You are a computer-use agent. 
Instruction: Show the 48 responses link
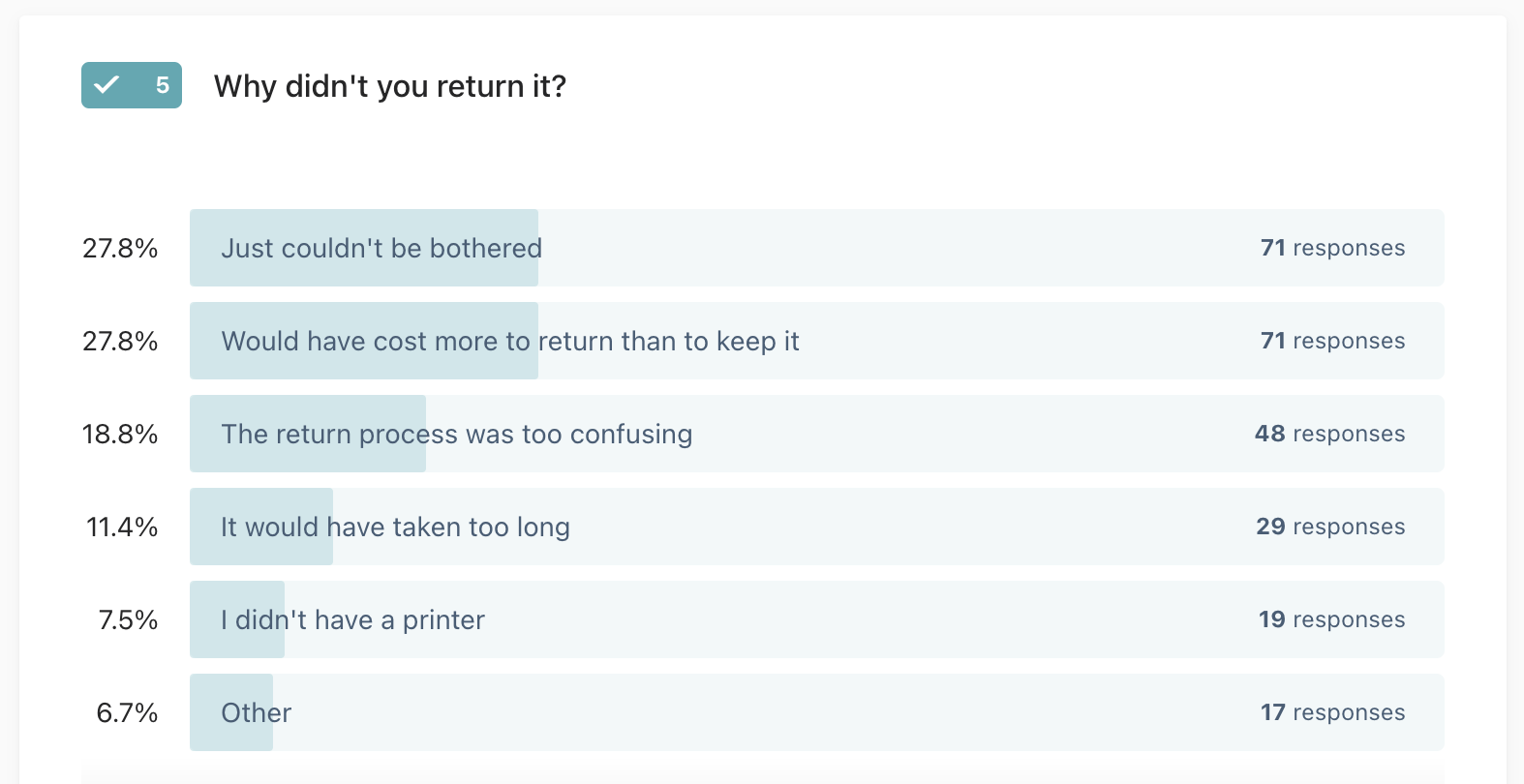click(1329, 434)
